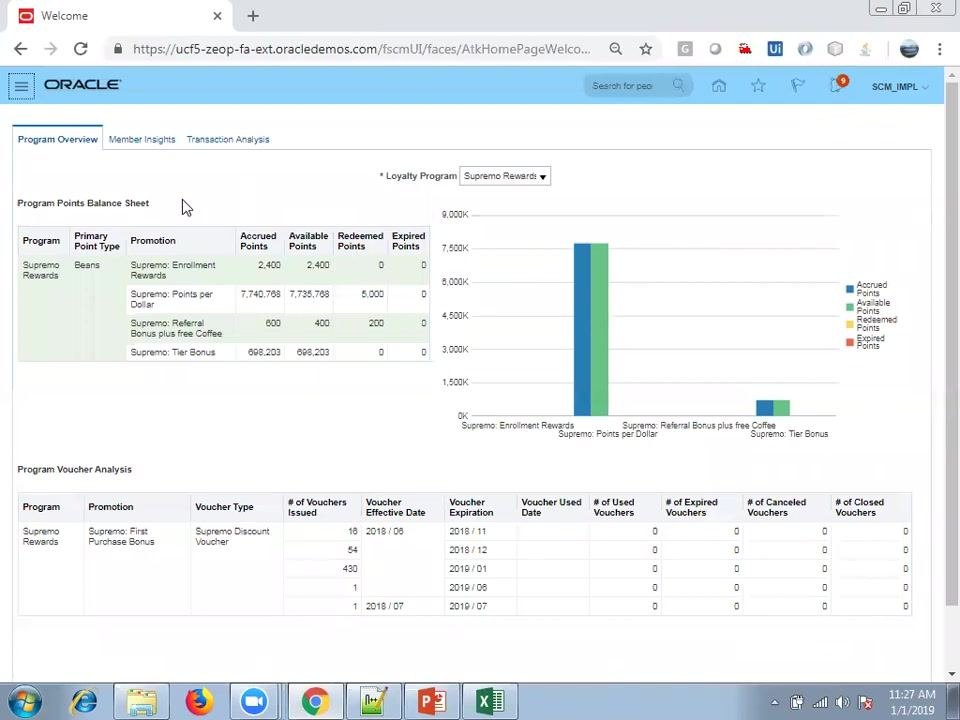Open Chrome three-dot menu
Viewport: 960px width, 720px height.
tap(940, 49)
